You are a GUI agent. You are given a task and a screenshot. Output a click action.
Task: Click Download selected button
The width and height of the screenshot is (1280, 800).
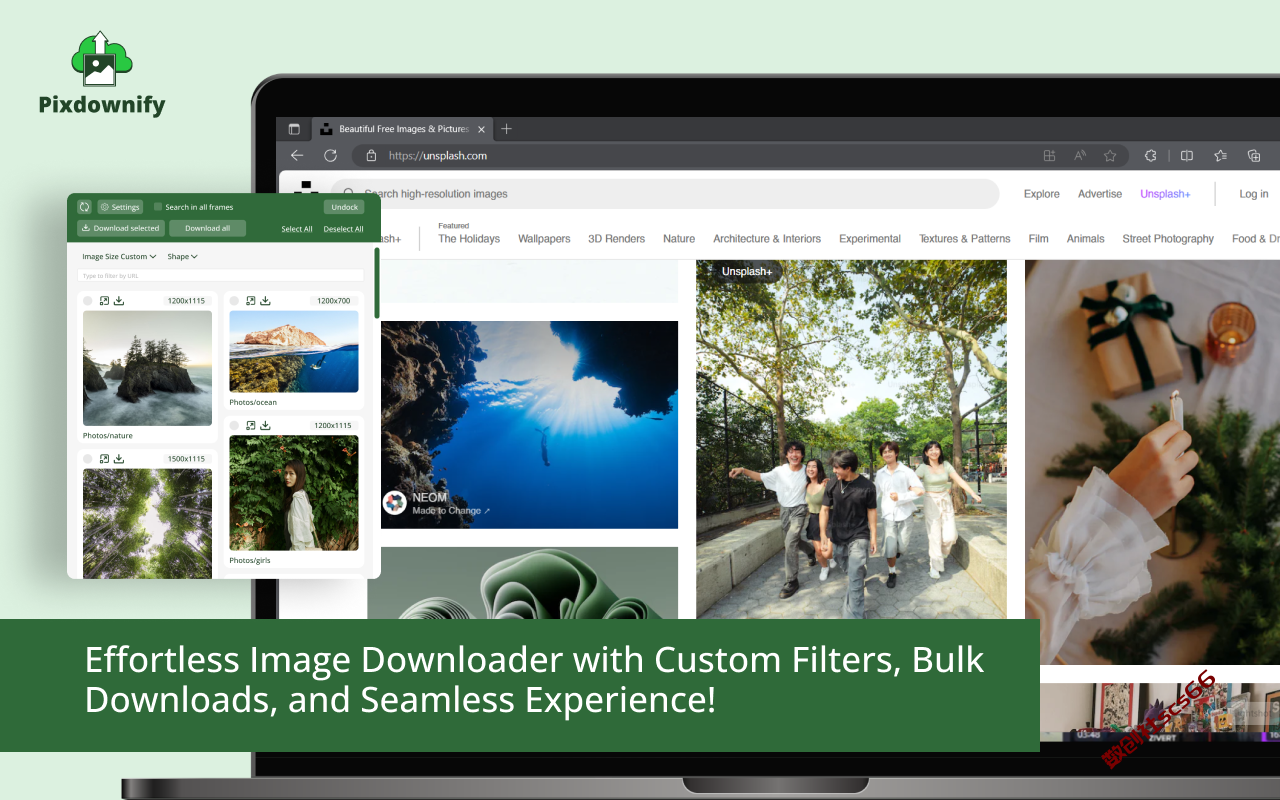pyautogui.click(x=121, y=228)
